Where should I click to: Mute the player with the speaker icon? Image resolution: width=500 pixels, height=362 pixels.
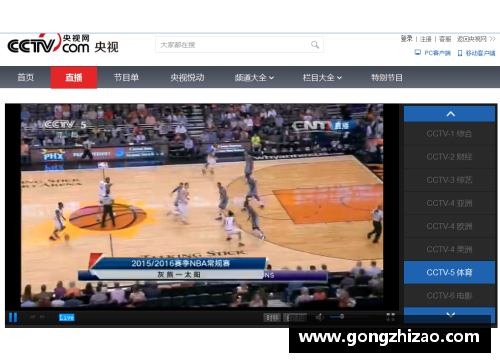320,317
